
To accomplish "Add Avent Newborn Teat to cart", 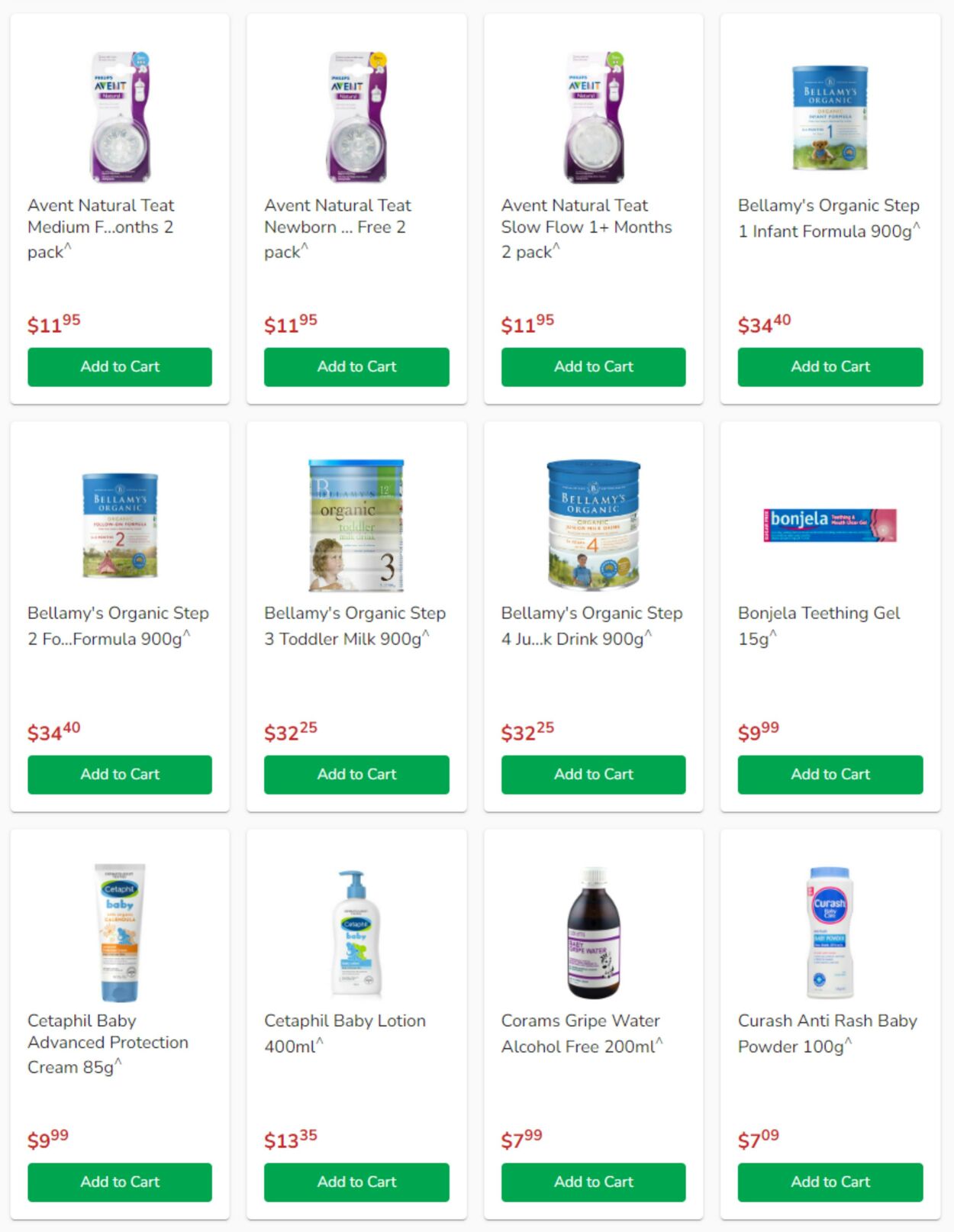I will pyautogui.click(x=356, y=366).
